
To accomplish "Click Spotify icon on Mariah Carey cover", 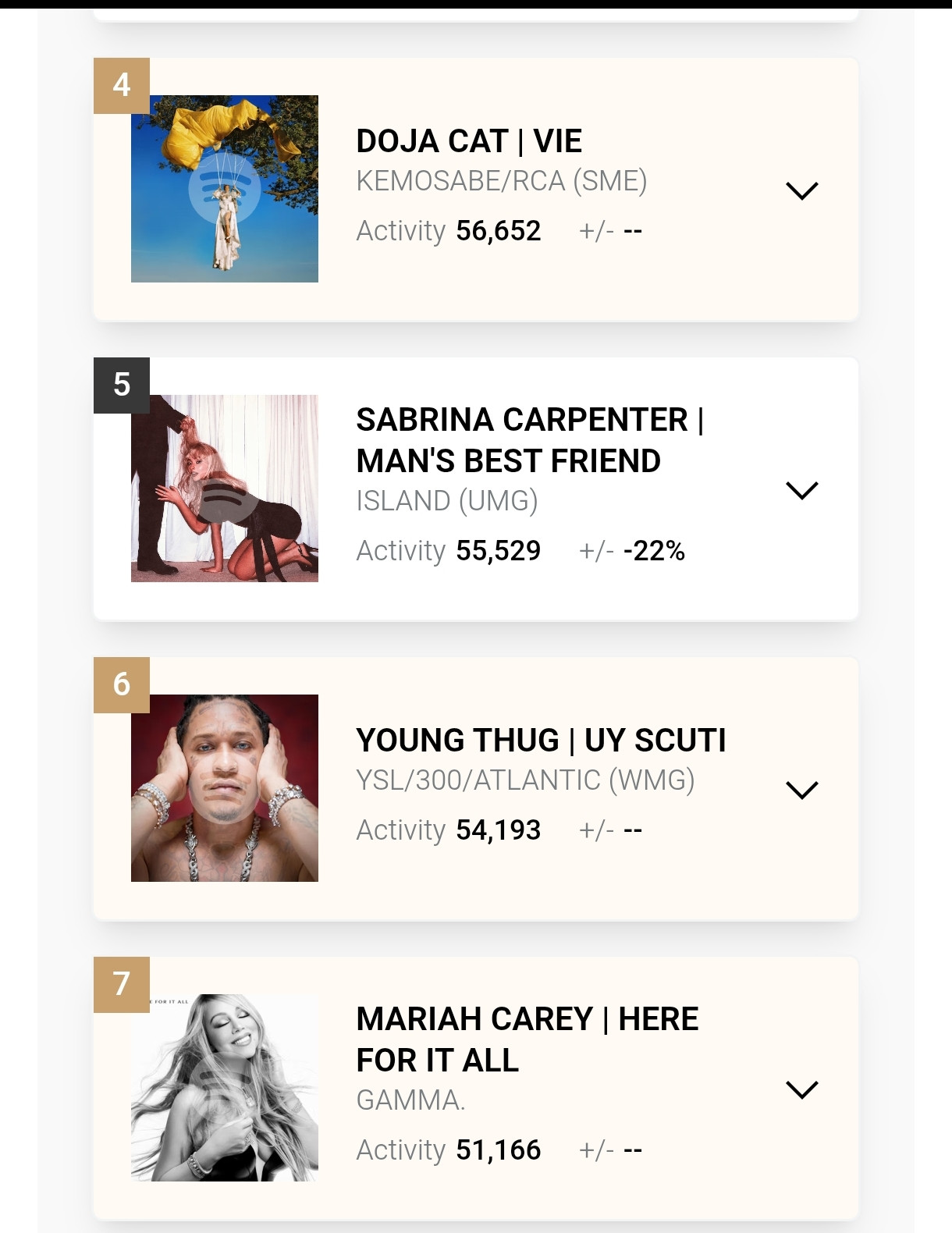I will tap(225, 1088).
